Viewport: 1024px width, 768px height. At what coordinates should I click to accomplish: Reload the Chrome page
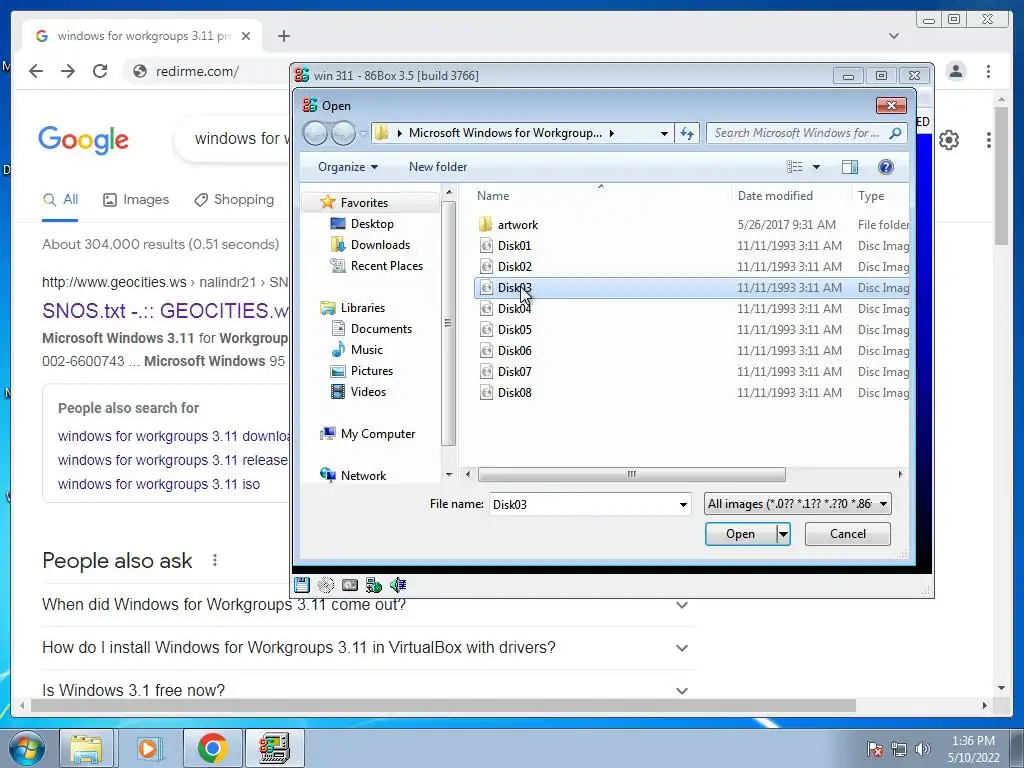[x=100, y=71]
